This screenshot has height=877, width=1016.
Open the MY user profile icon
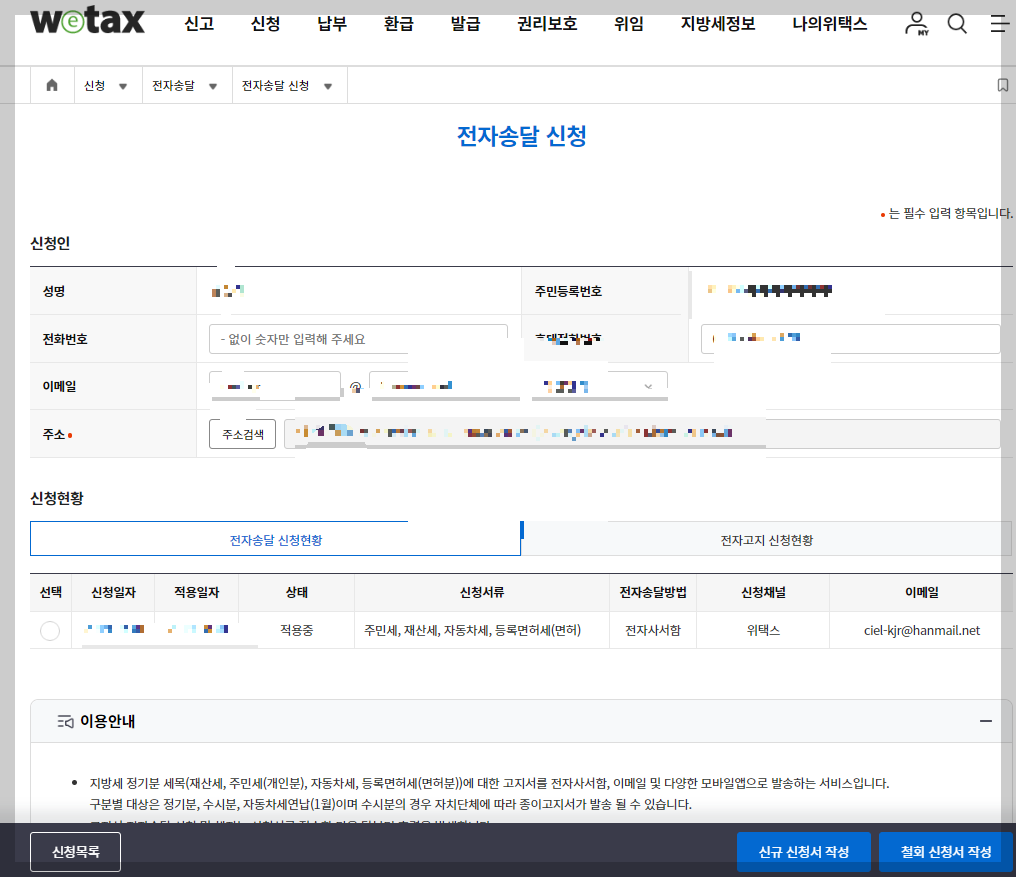tap(916, 24)
